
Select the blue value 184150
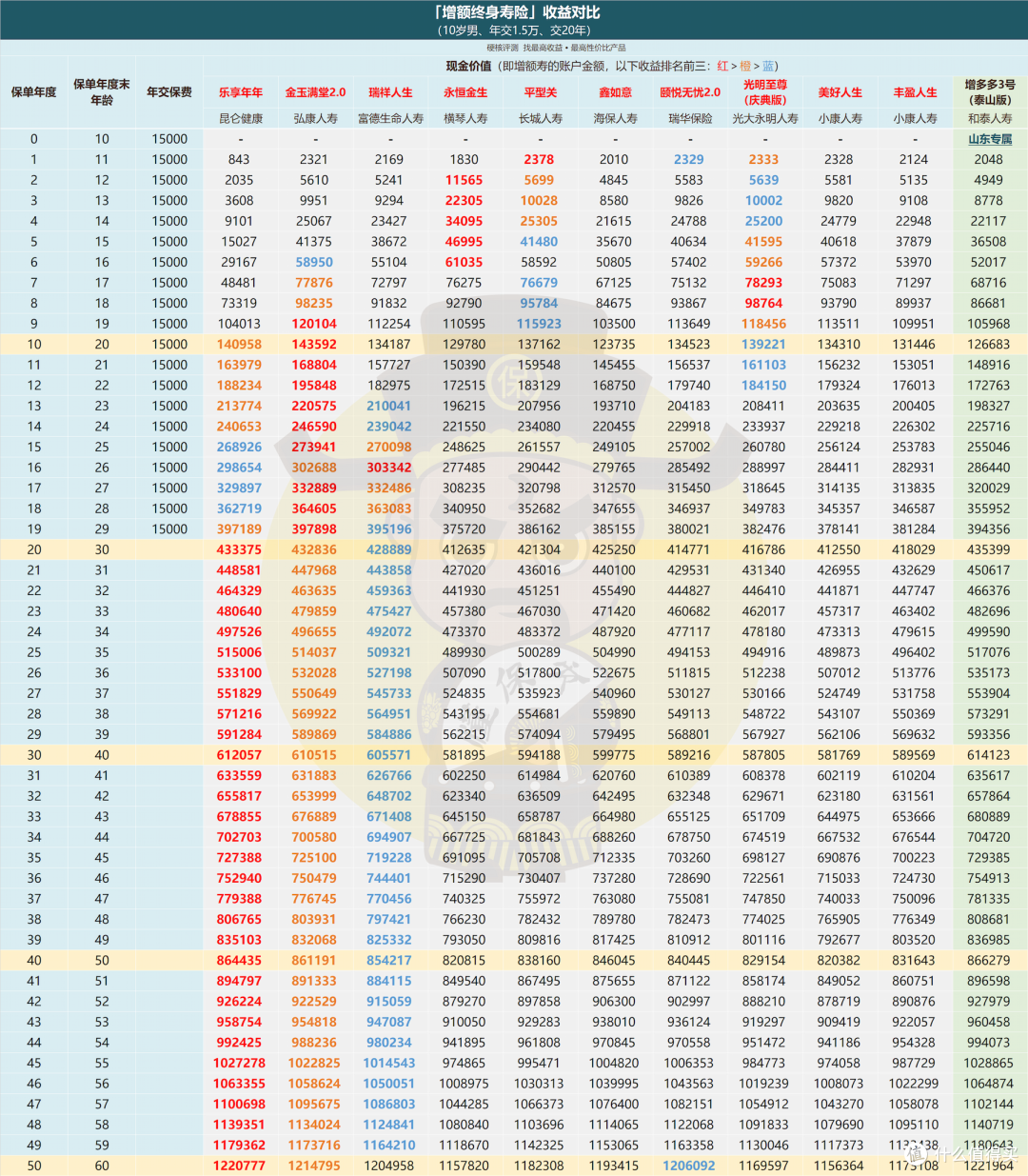point(763,386)
